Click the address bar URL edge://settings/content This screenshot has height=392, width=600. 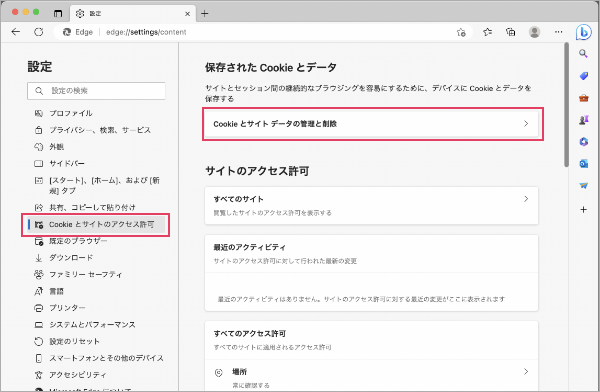146,32
